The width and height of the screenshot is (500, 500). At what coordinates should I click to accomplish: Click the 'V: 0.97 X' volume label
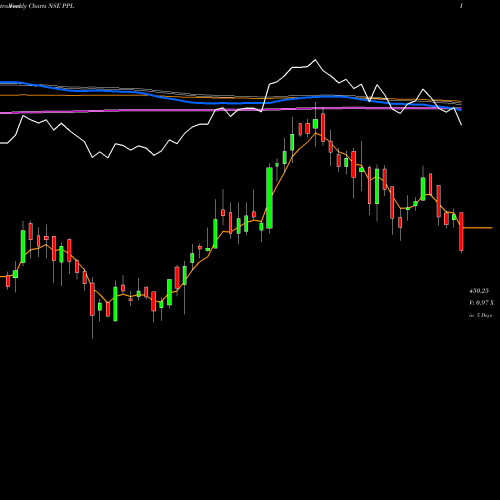tap(482, 303)
